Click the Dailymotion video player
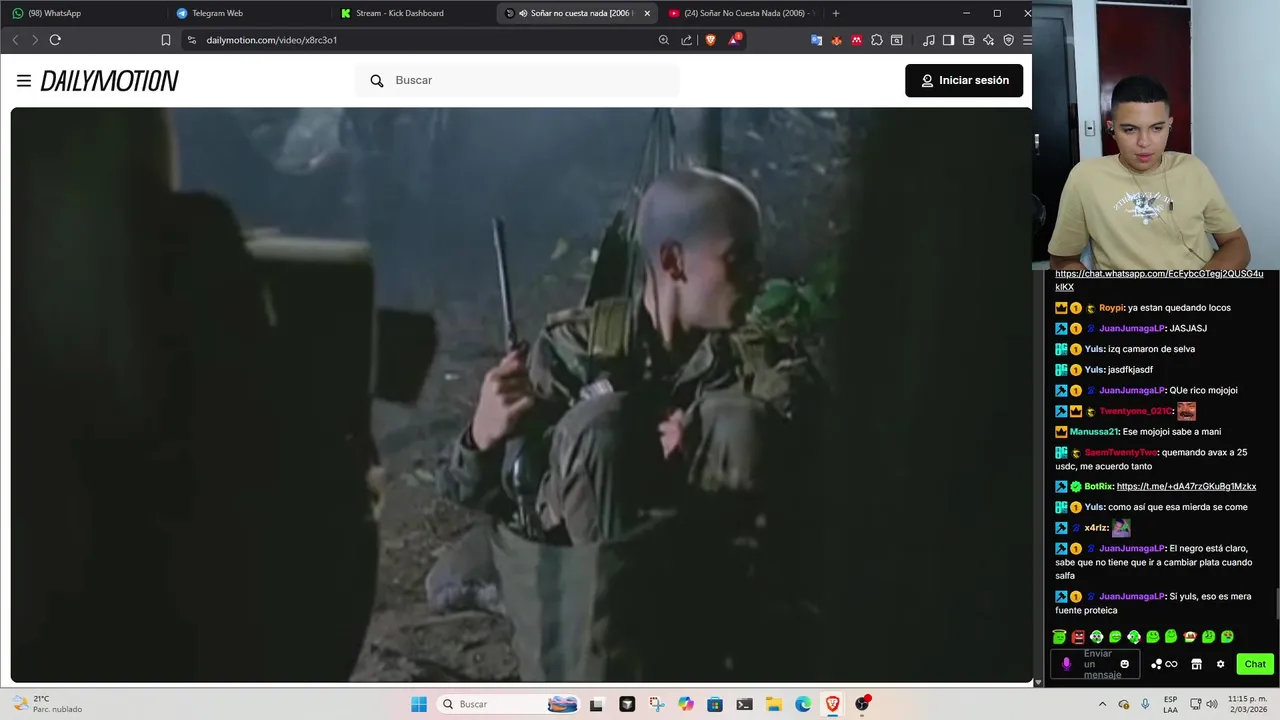 [520, 395]
